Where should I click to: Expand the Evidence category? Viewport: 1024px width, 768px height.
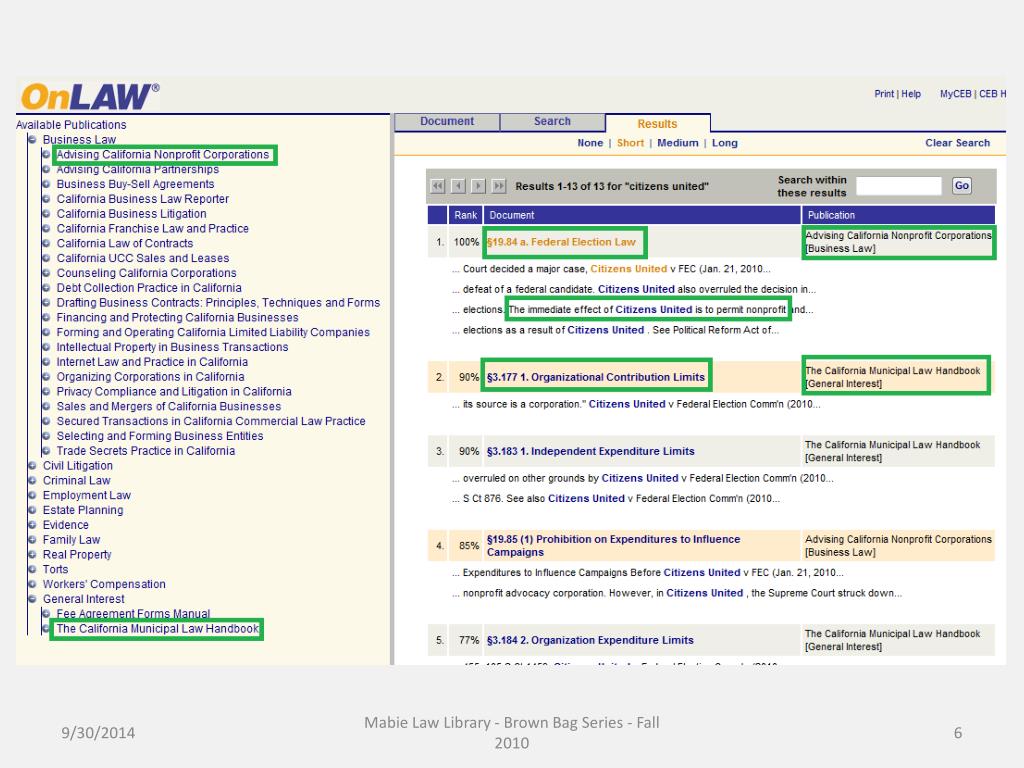tap(32, 525)
